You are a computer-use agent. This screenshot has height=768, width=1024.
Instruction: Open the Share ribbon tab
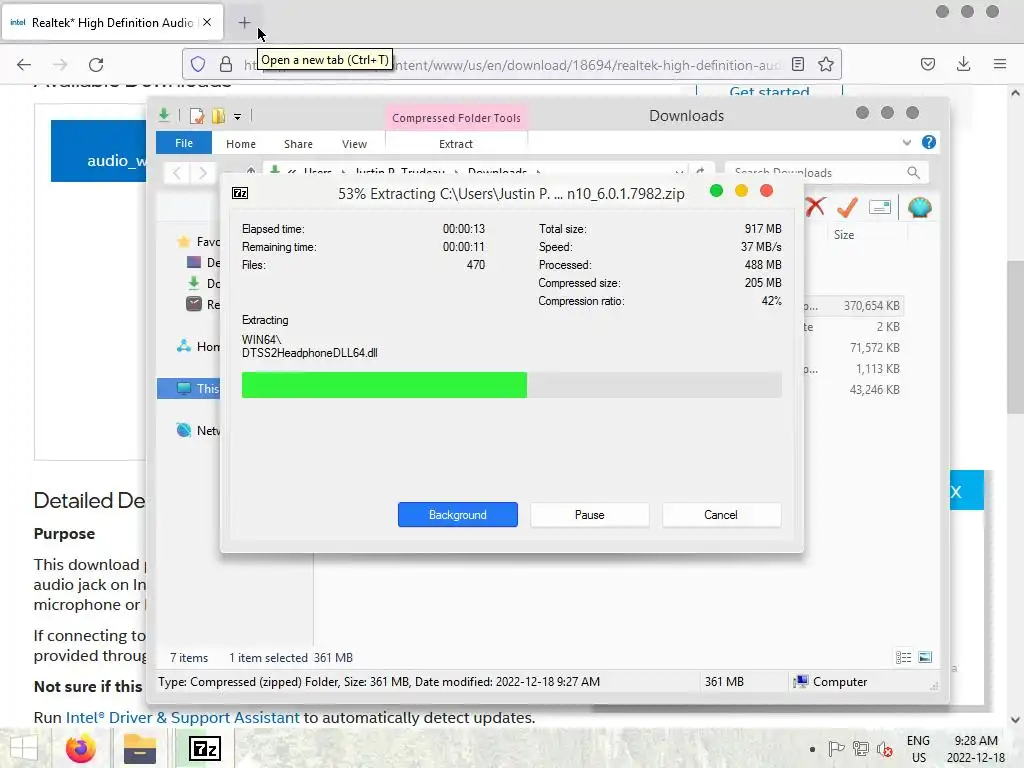298,144
